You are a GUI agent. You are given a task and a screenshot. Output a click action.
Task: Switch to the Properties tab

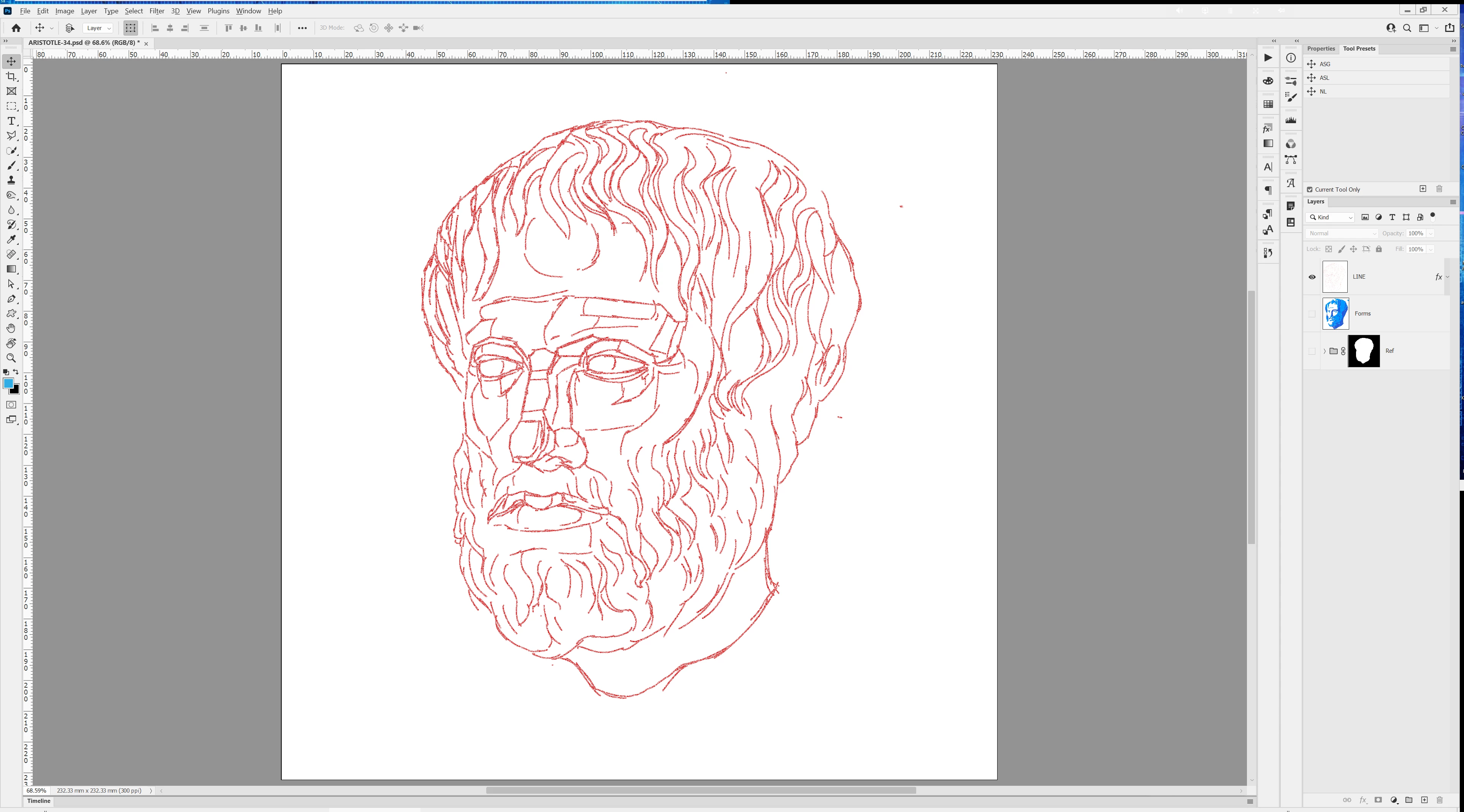tap(1321, 49)
